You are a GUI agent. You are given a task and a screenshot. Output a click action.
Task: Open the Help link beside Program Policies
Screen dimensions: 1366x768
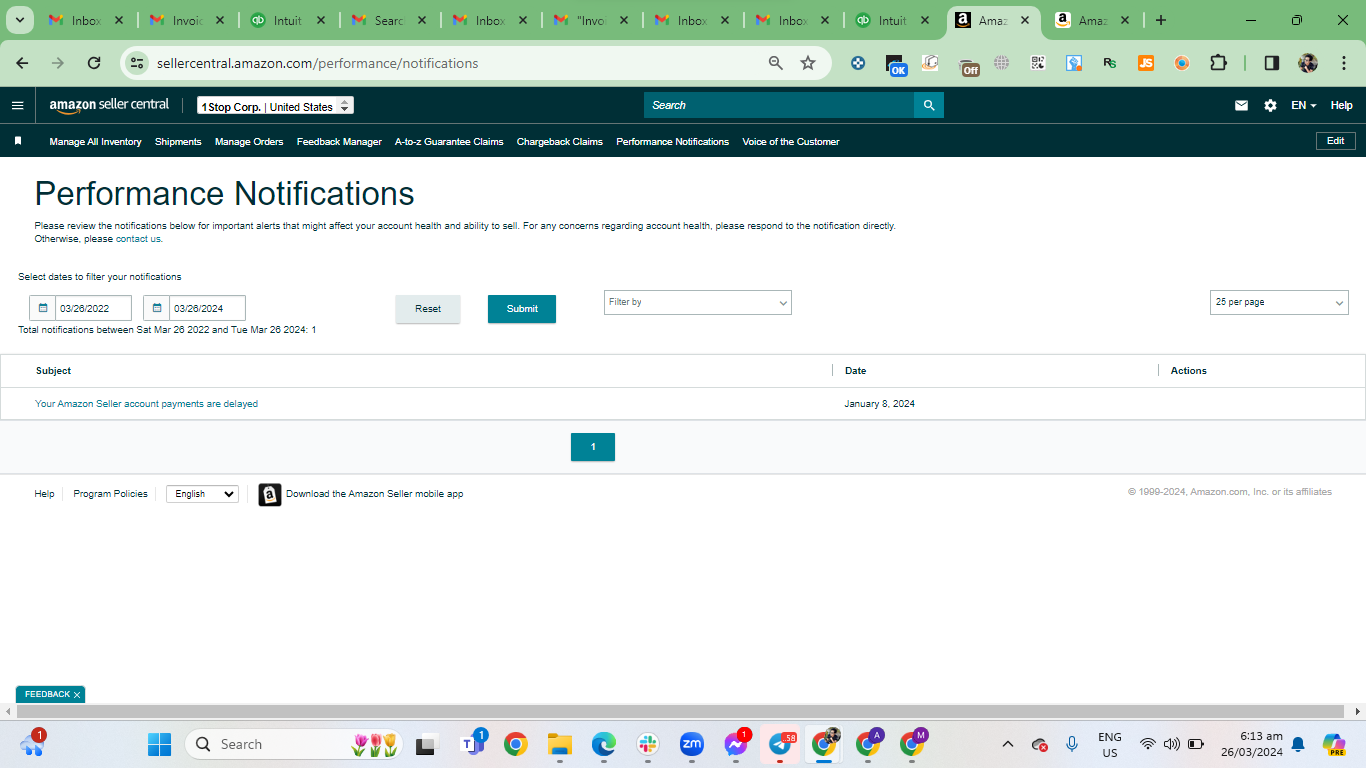click(44, 494)
